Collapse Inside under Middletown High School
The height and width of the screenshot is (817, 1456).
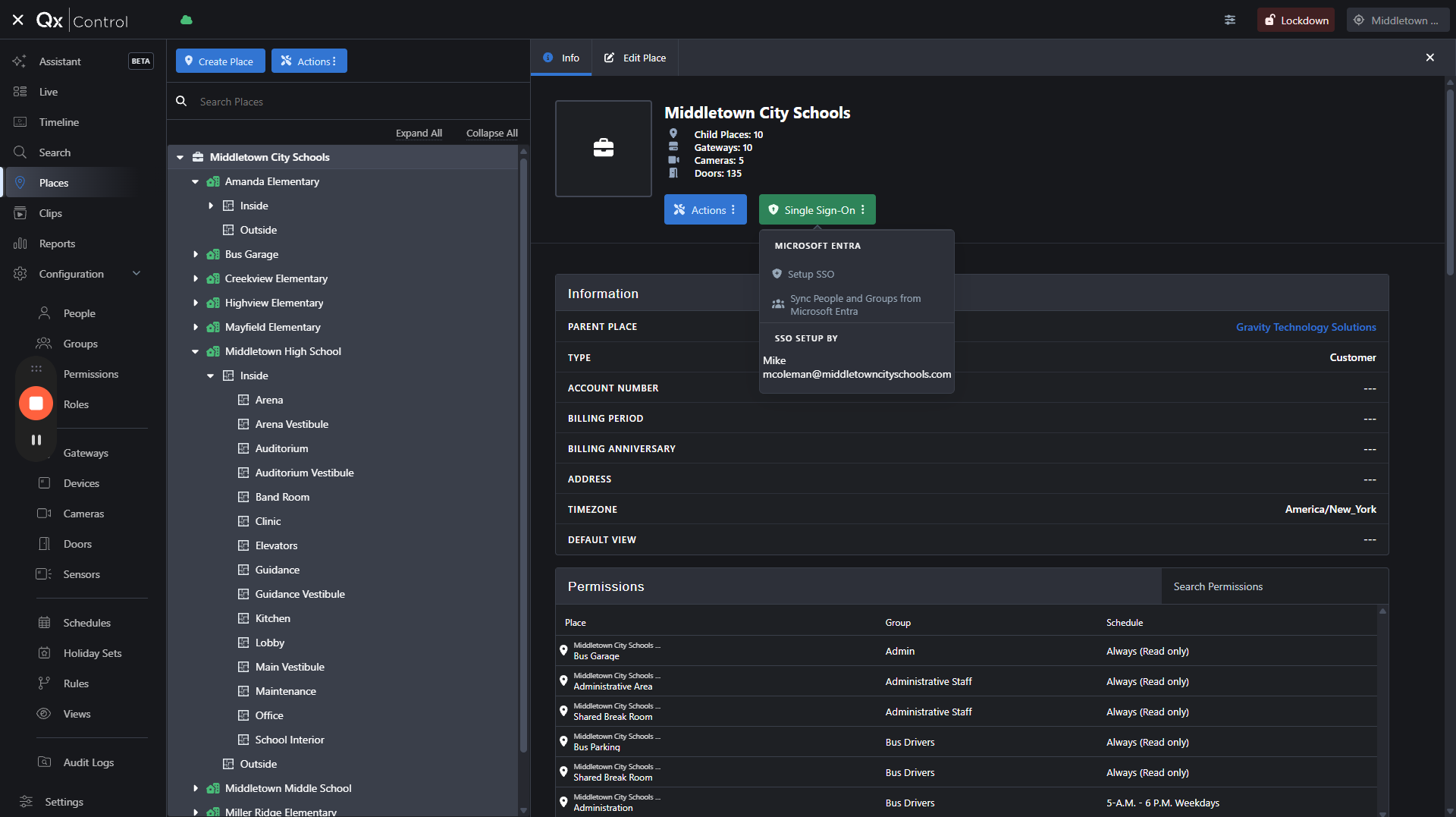pos(211,376)
